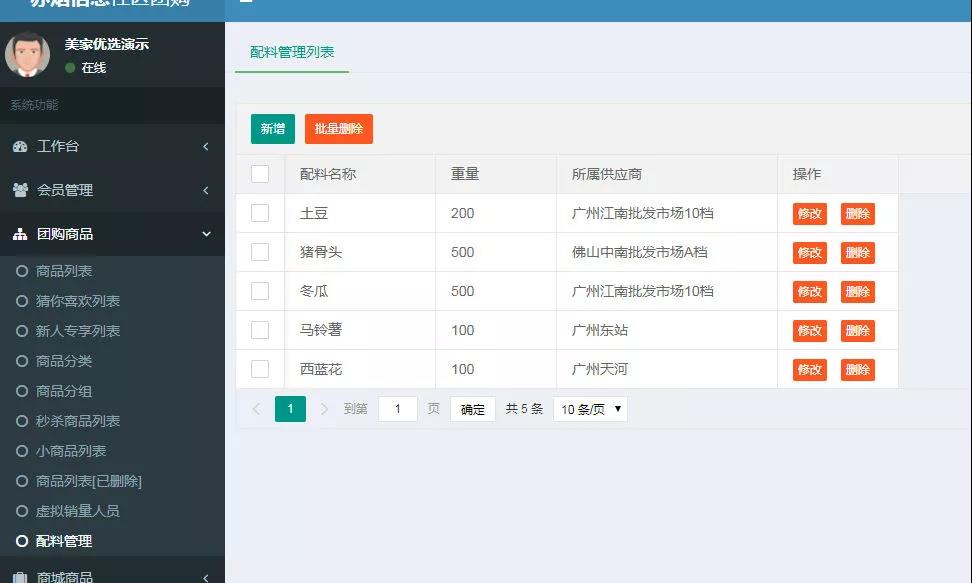Open 商品分类 in the sidebar
Image resolution: width=972 pixels, height=583 pixels.
64,361
